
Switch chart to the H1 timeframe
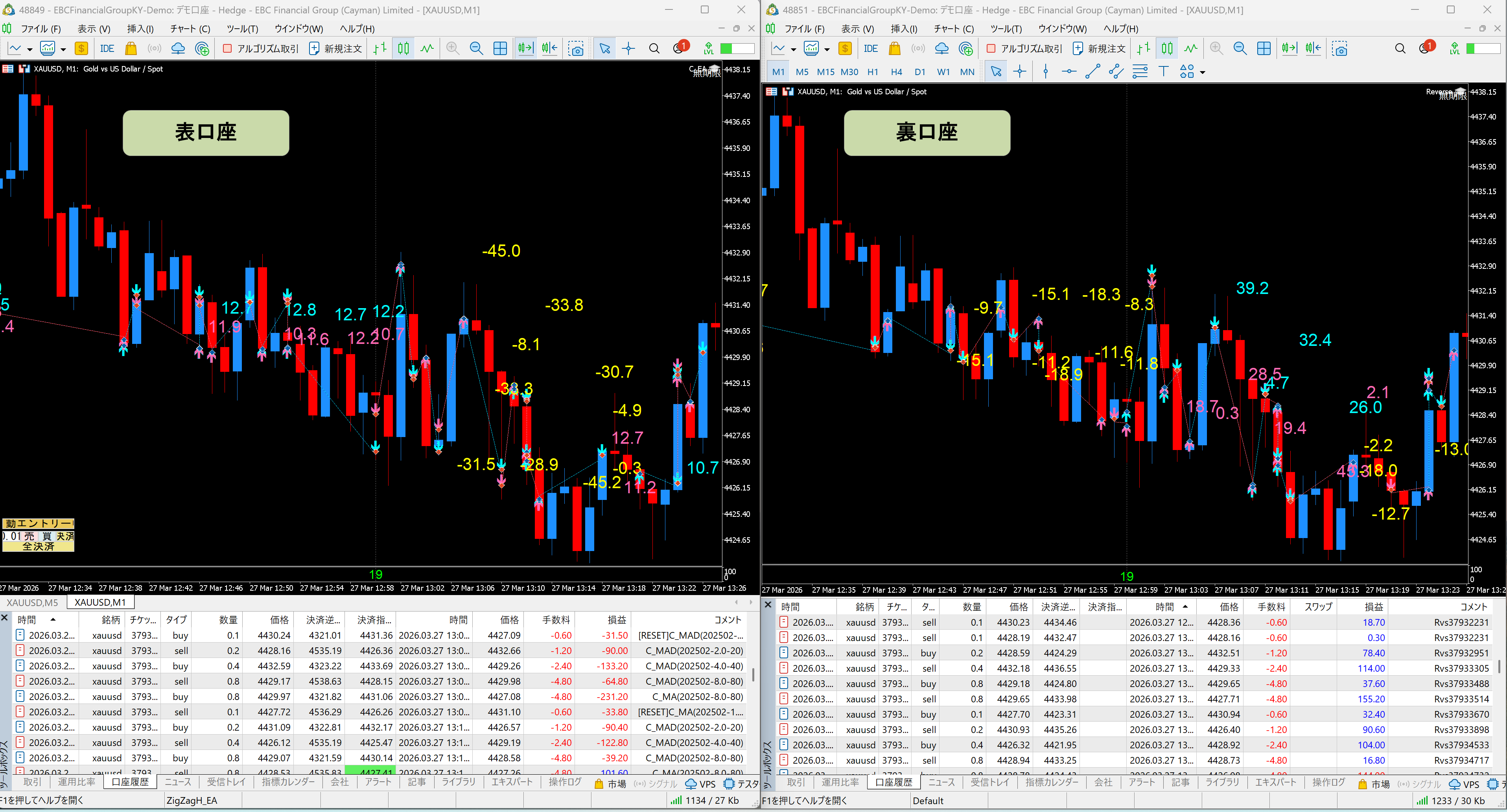pyautogui.click(x=872, y=72)
